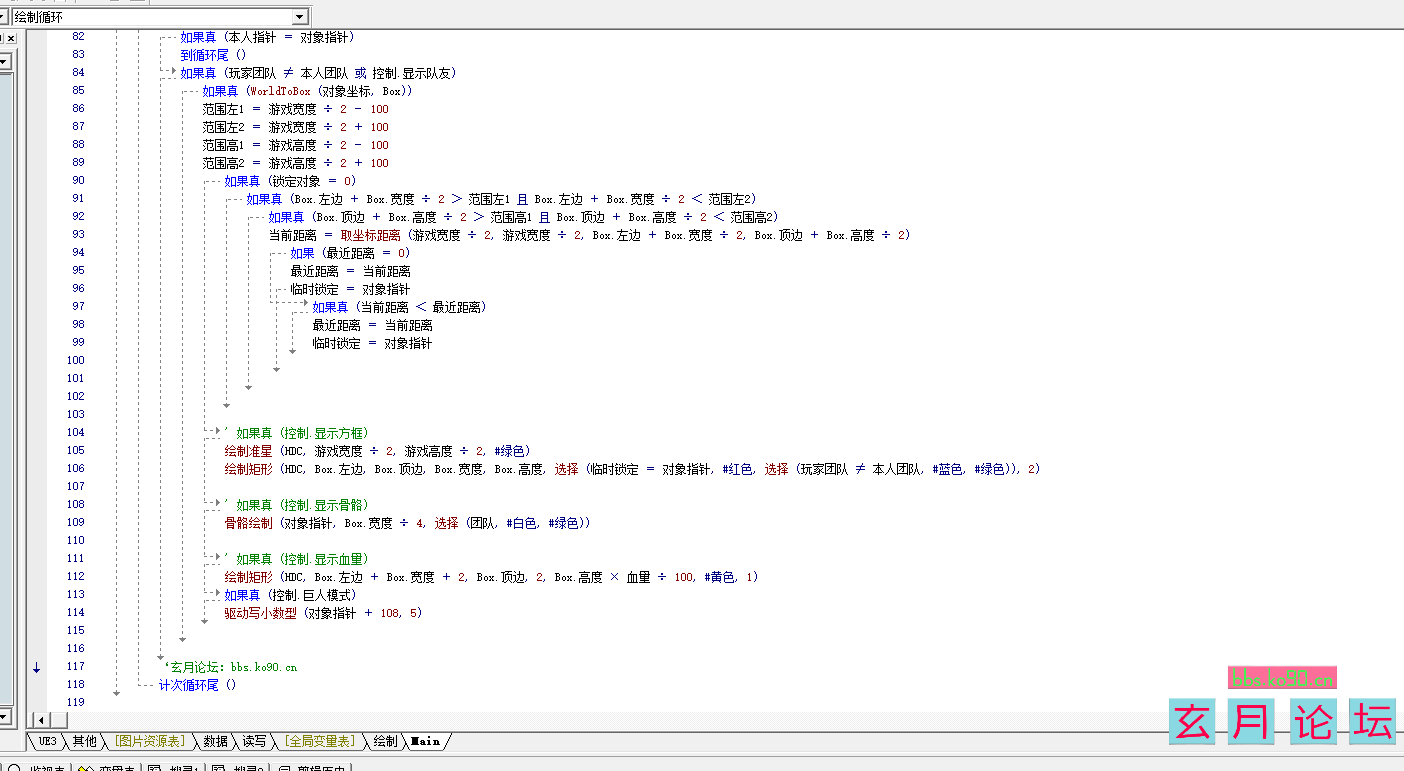The width and height of the screenshot is (1404, 771).
Task: Click line number 82 in gutter
Action: click(79, 37)
